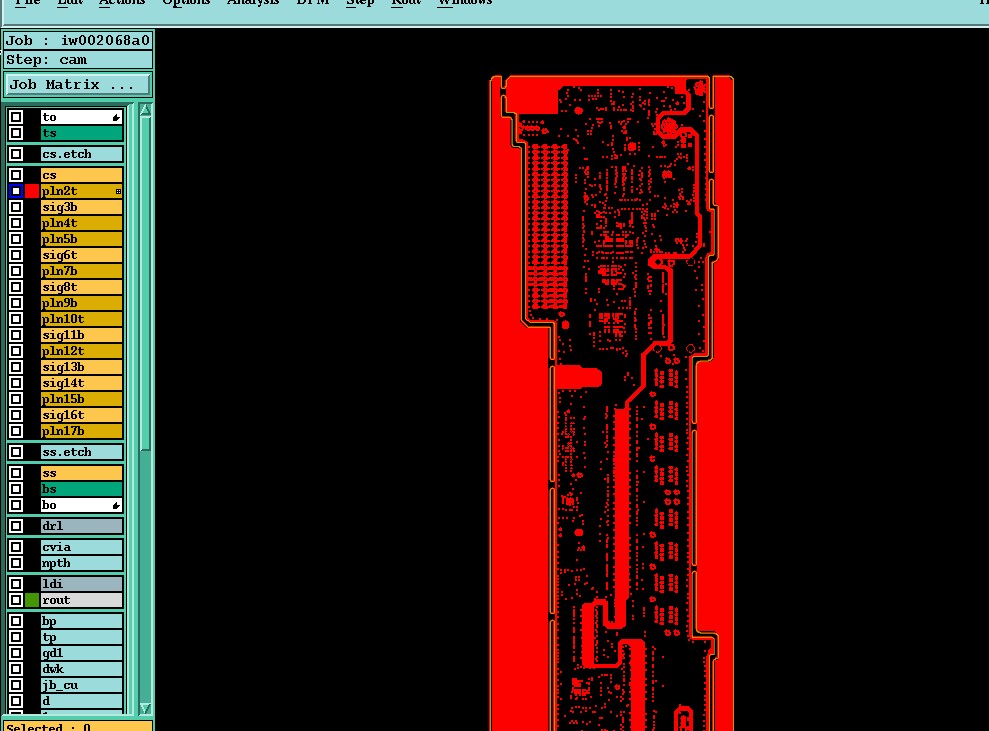The width and height of the screenshot is (989, 731).
Task: Click the 'Step: cam' label
Action: [x=78, y=59]
